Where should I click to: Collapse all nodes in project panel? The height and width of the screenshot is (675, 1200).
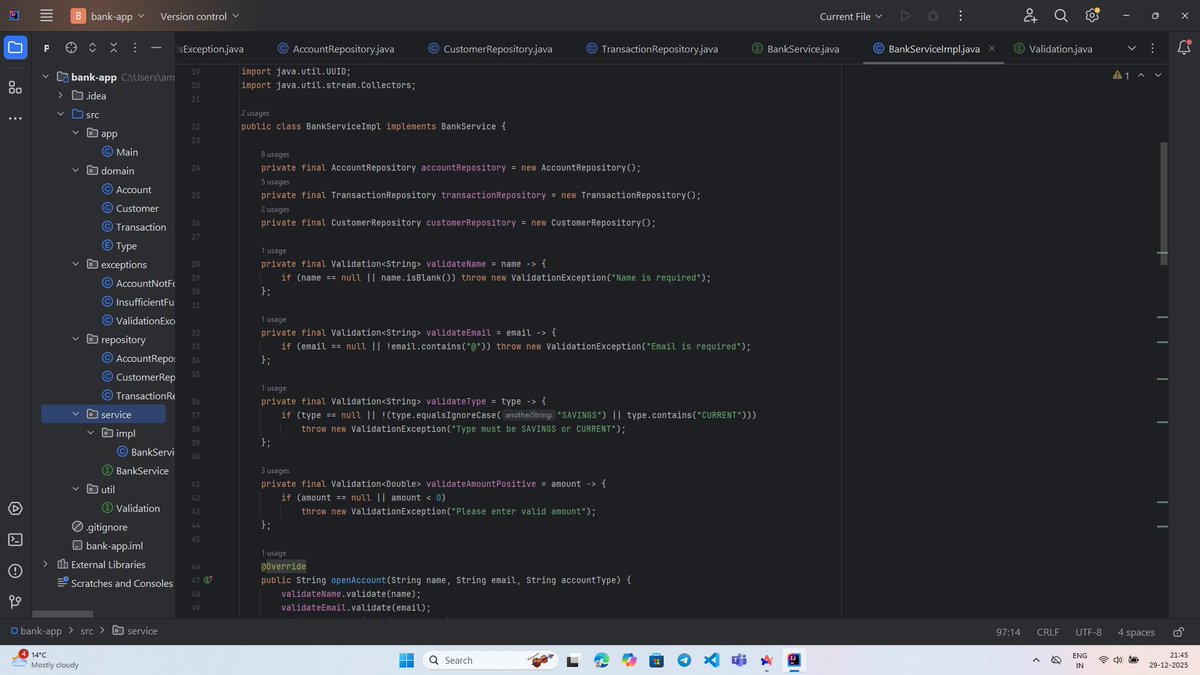click(x=113, y=48)
